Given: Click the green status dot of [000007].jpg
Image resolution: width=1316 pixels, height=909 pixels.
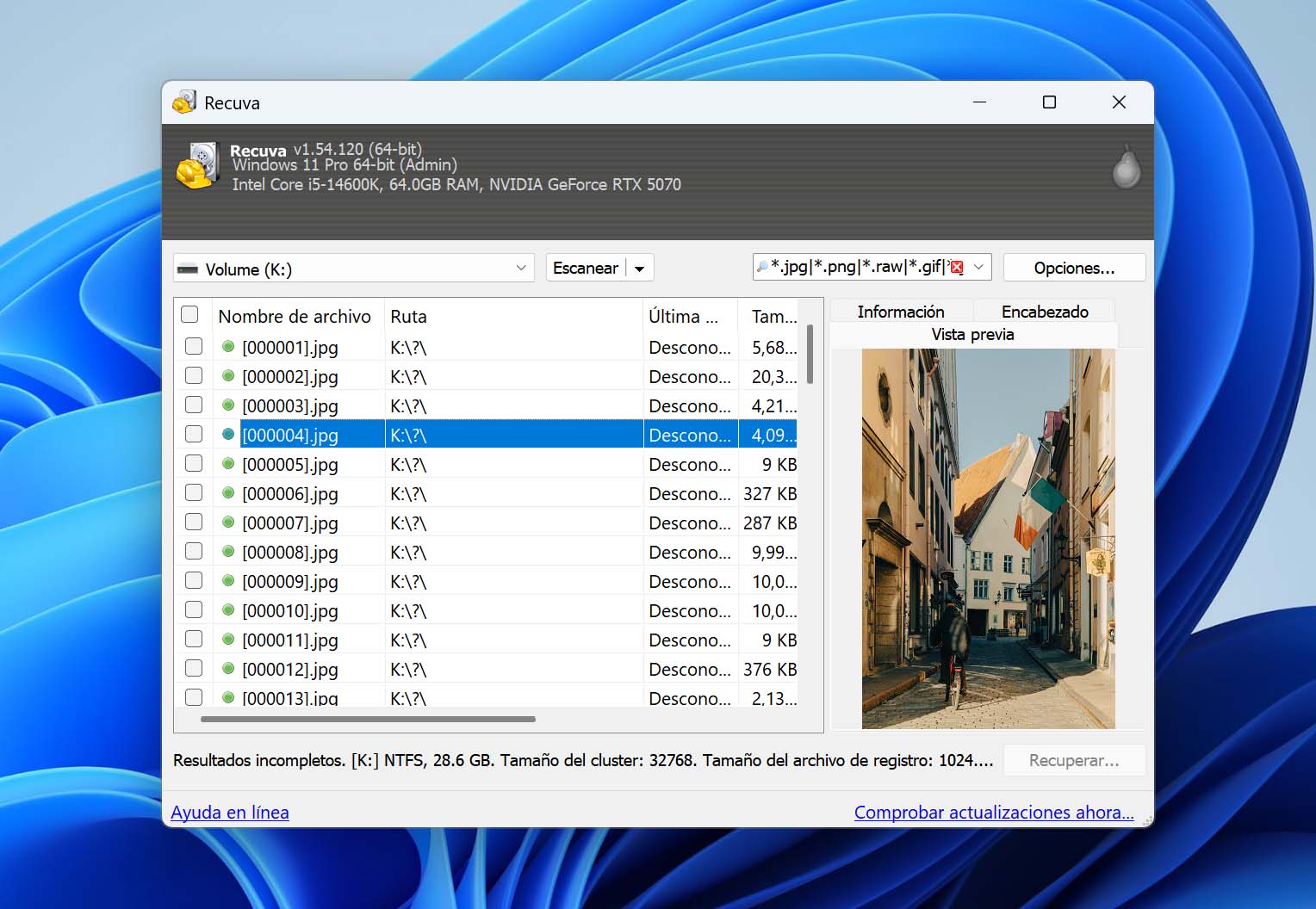Looking at the screenshot, I should coord(228,523).
